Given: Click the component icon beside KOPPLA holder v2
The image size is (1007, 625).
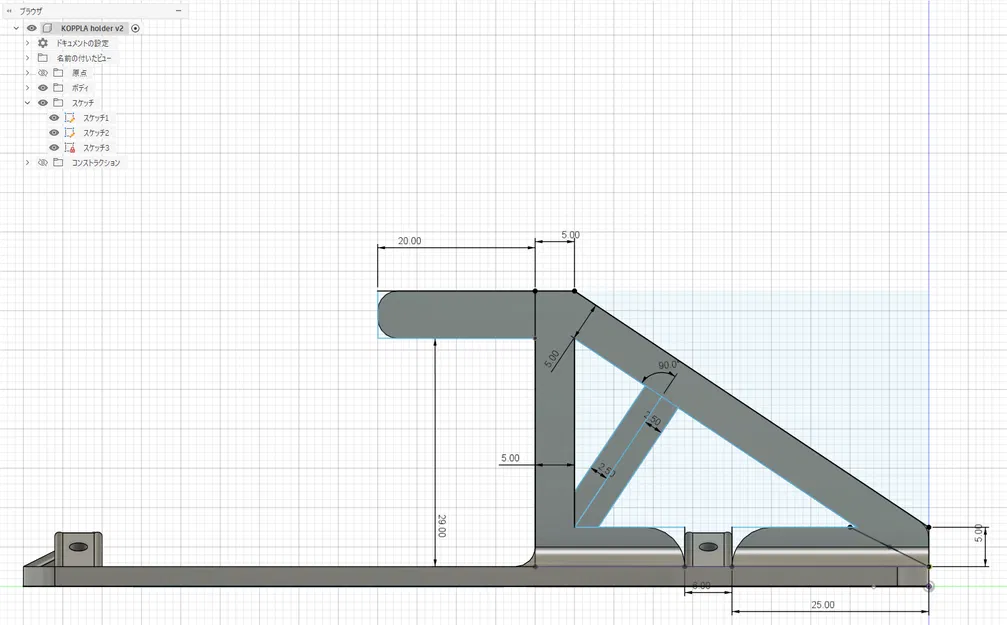Looking at the screenshot, I should pos(46,28).
